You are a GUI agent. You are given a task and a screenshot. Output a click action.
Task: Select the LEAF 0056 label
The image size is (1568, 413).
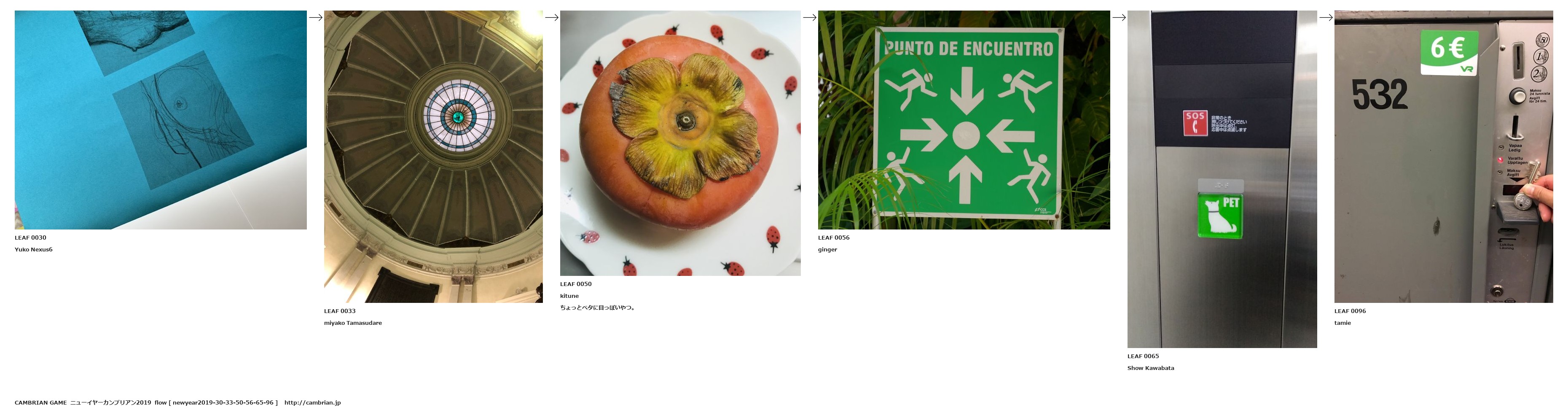pyautogui.click(x=834, y=238)
